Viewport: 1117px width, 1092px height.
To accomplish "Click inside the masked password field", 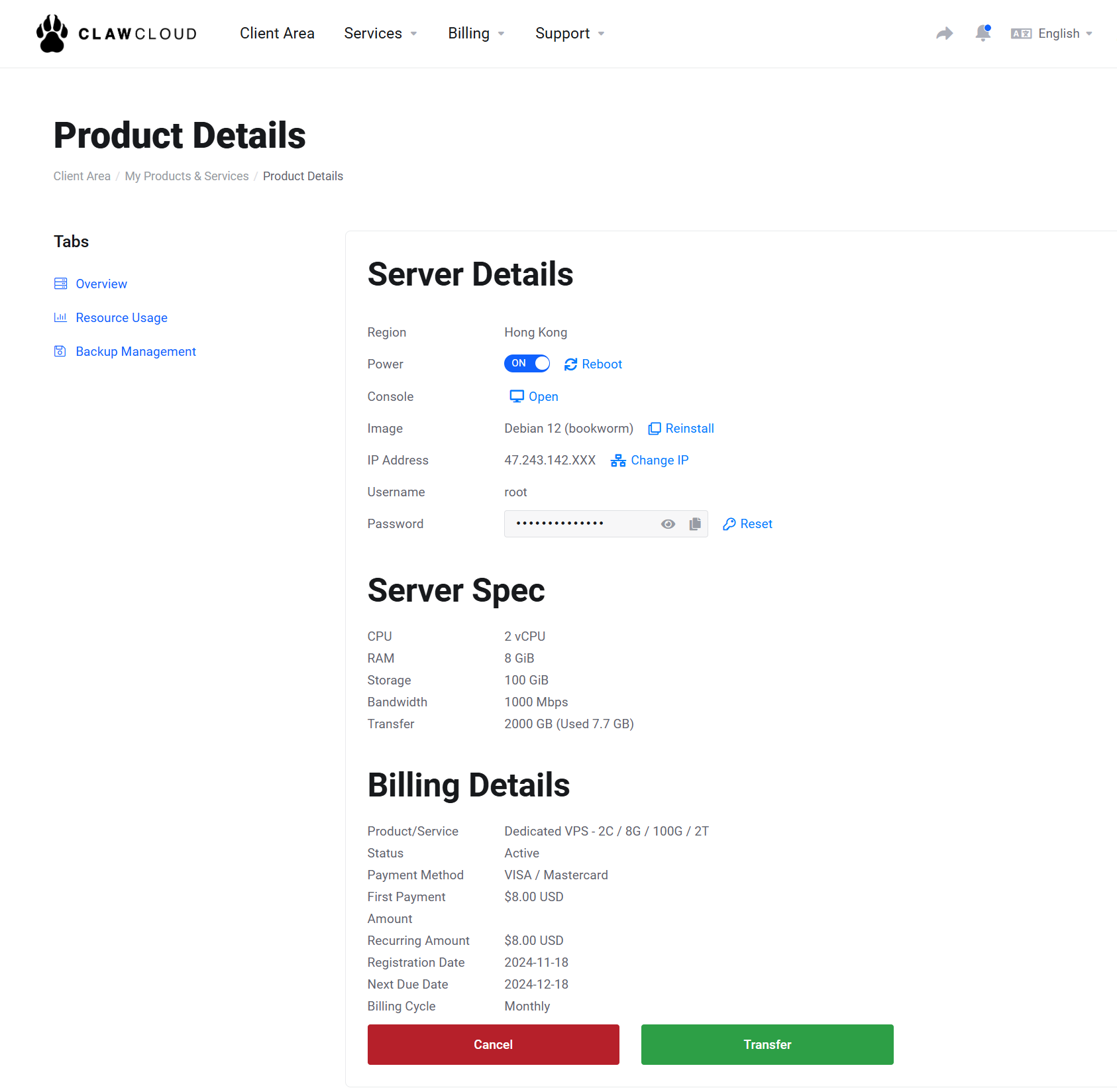I will point(576,524).
